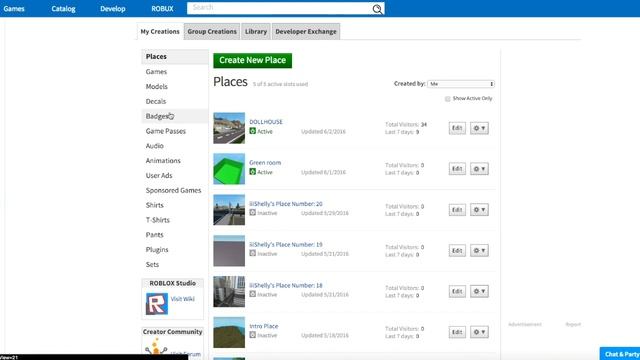Click Edit for iiShelly's Place Number: 20
Viewport: 640px width, 360px height.
(457, 210)
